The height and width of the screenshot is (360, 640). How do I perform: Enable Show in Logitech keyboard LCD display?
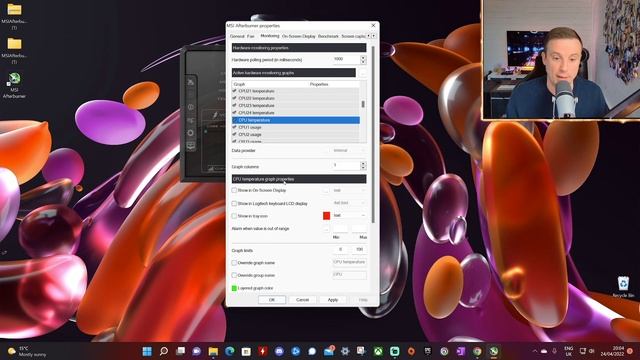click(234, 203)
